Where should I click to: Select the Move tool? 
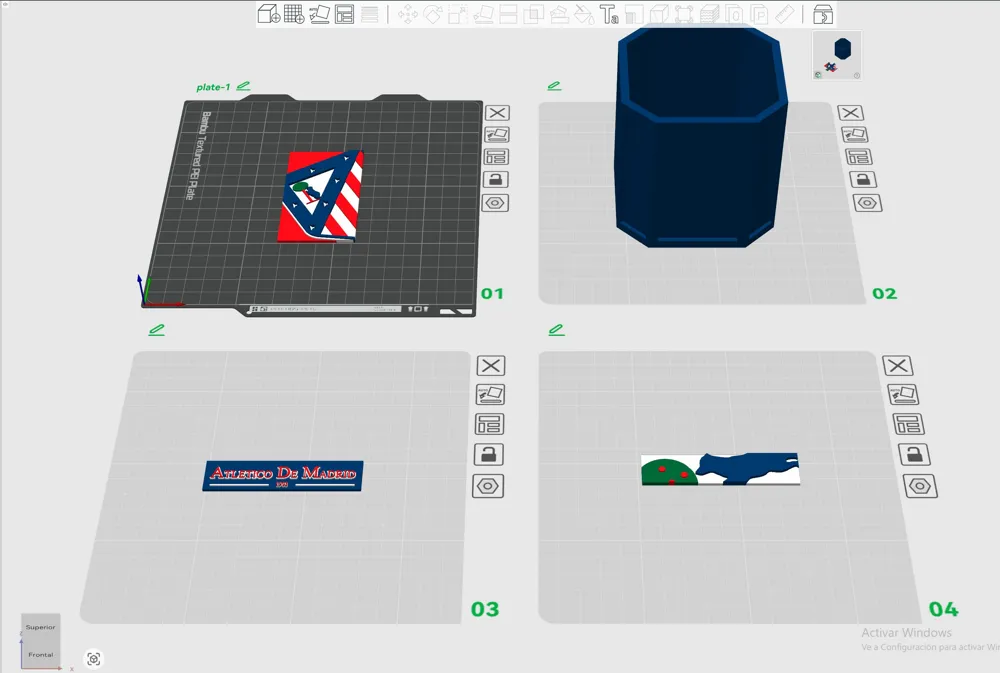pos(408,13)
